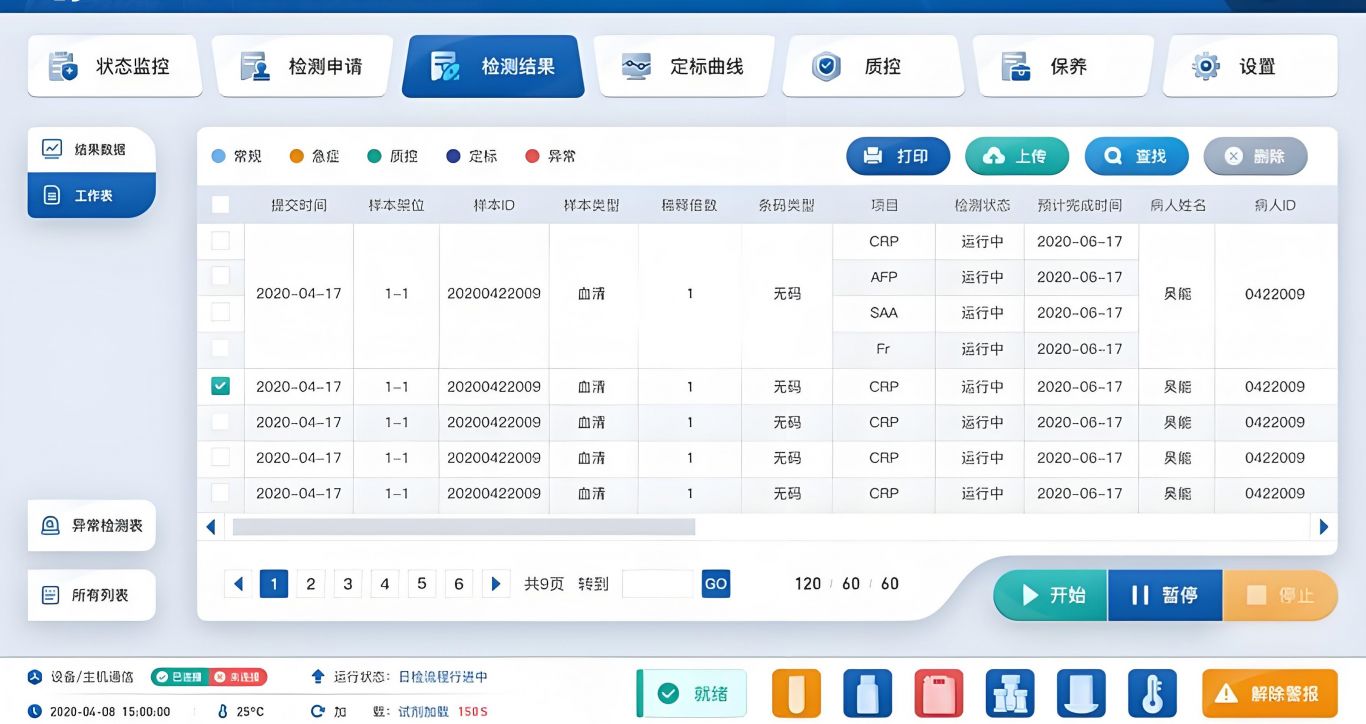Image resolution: width=1366 pixels, height=724 pixels.
Task: Click the 停止 stop button
Action: coord(1280,595)
